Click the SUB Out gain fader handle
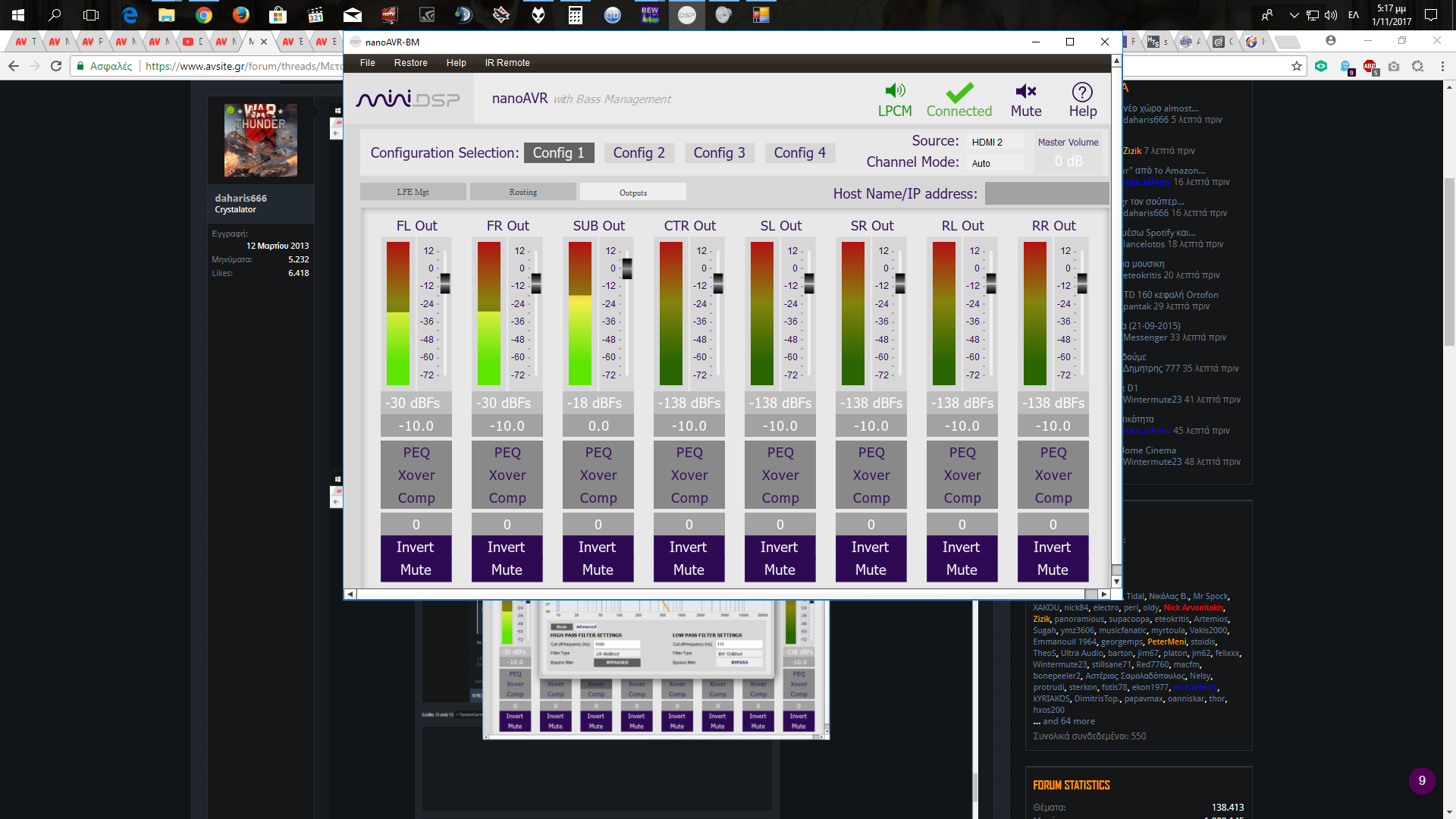This screenshot has height=819, width=1456. click(x=627, y=268)
